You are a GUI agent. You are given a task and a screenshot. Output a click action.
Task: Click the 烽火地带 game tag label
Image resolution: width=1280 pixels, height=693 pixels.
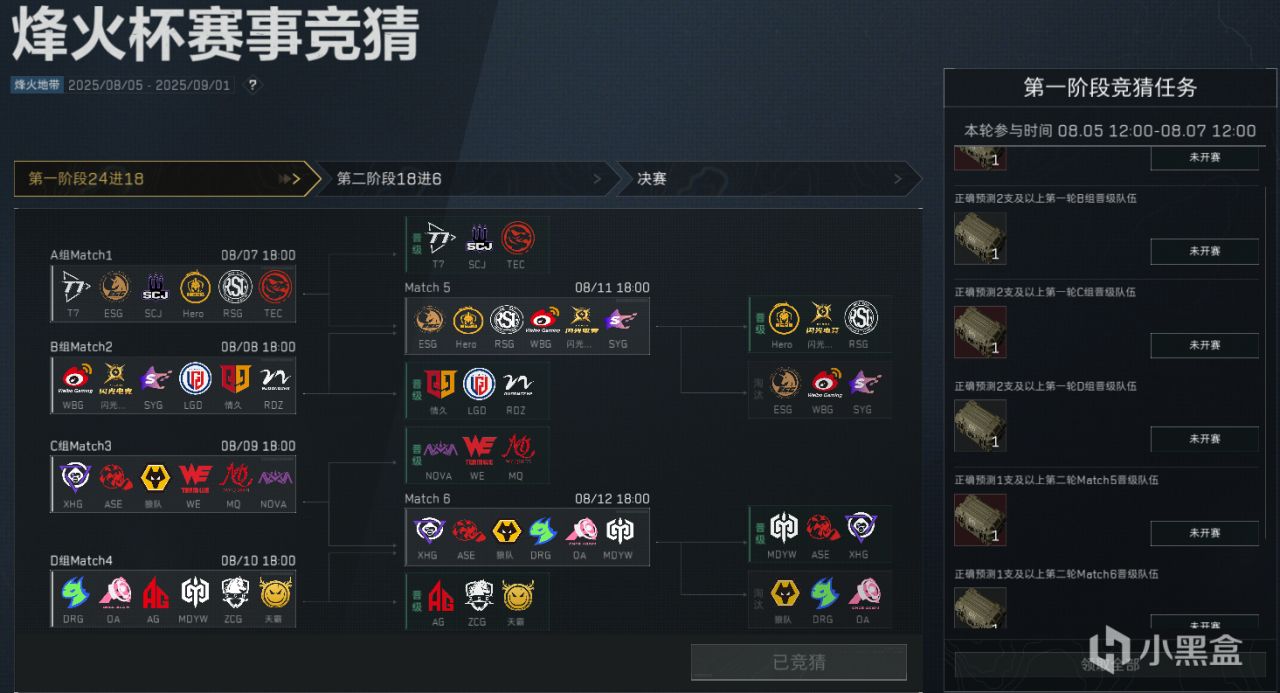tap(38, 85)
